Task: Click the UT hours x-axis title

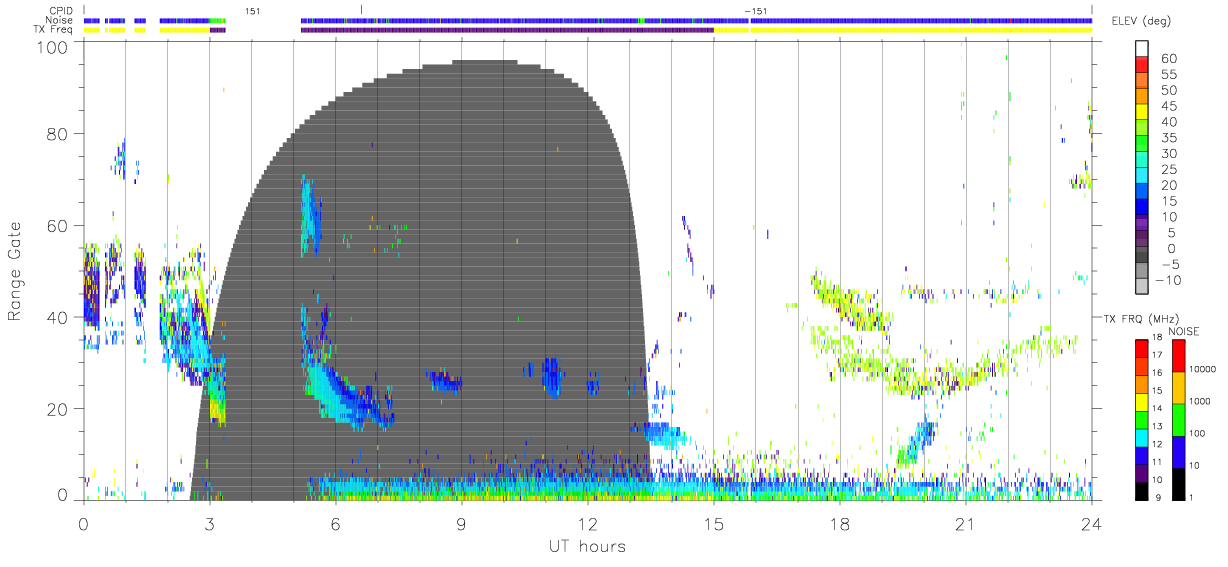Action: coord(586,546)
